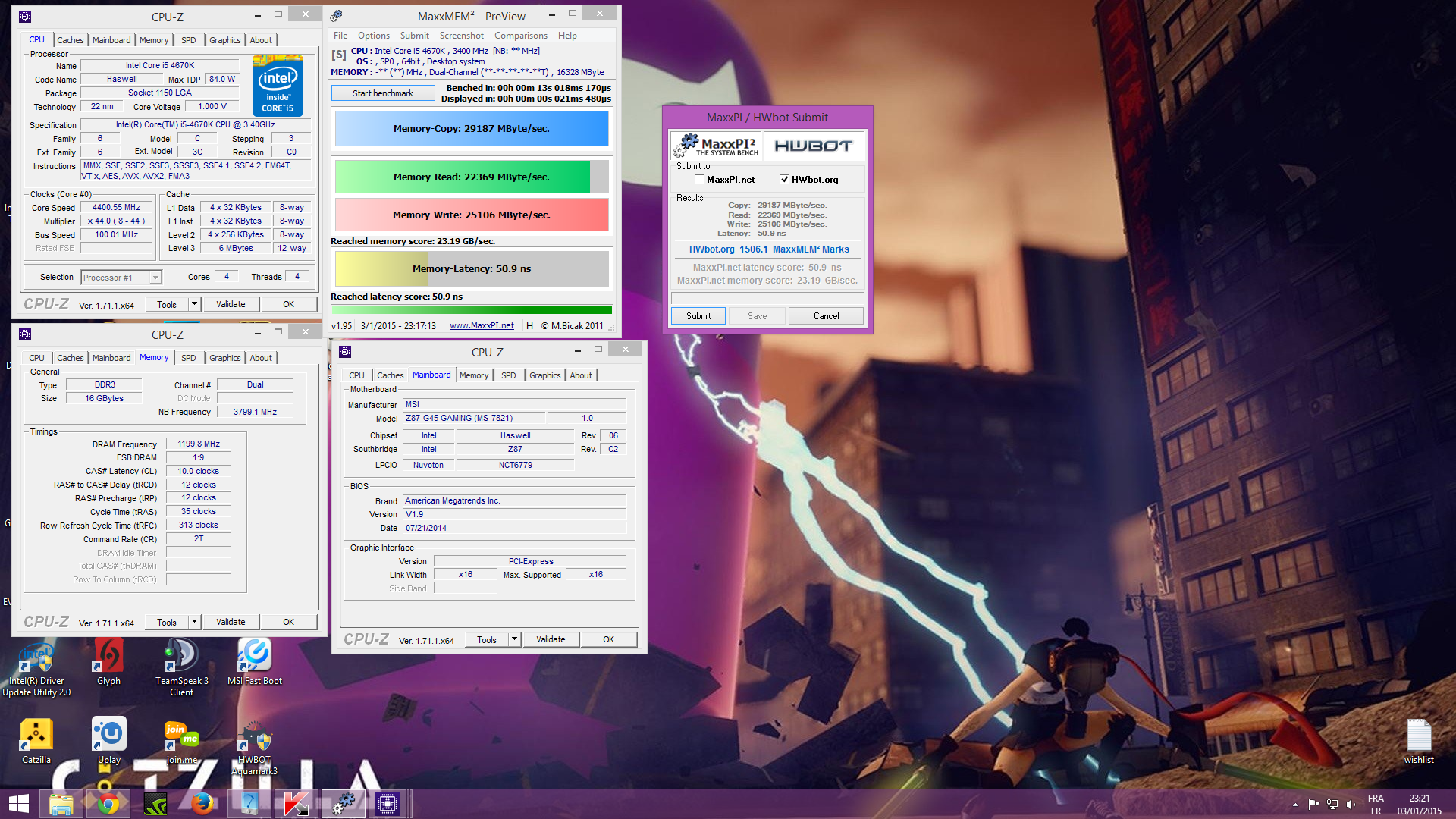1456x819 pixels.
Task: Click Cancel in HWbot Submit dialog
Action: point(826,316)
